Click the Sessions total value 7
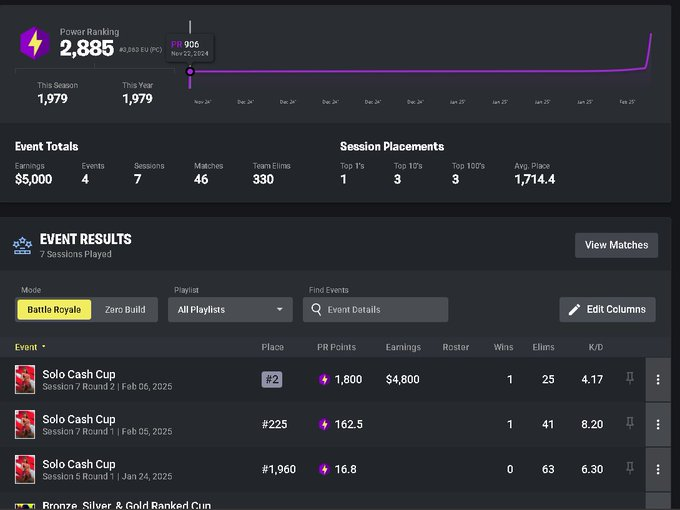Image resolution: width=680 pixels, height=510 pixels. click(x=137, y=179)
